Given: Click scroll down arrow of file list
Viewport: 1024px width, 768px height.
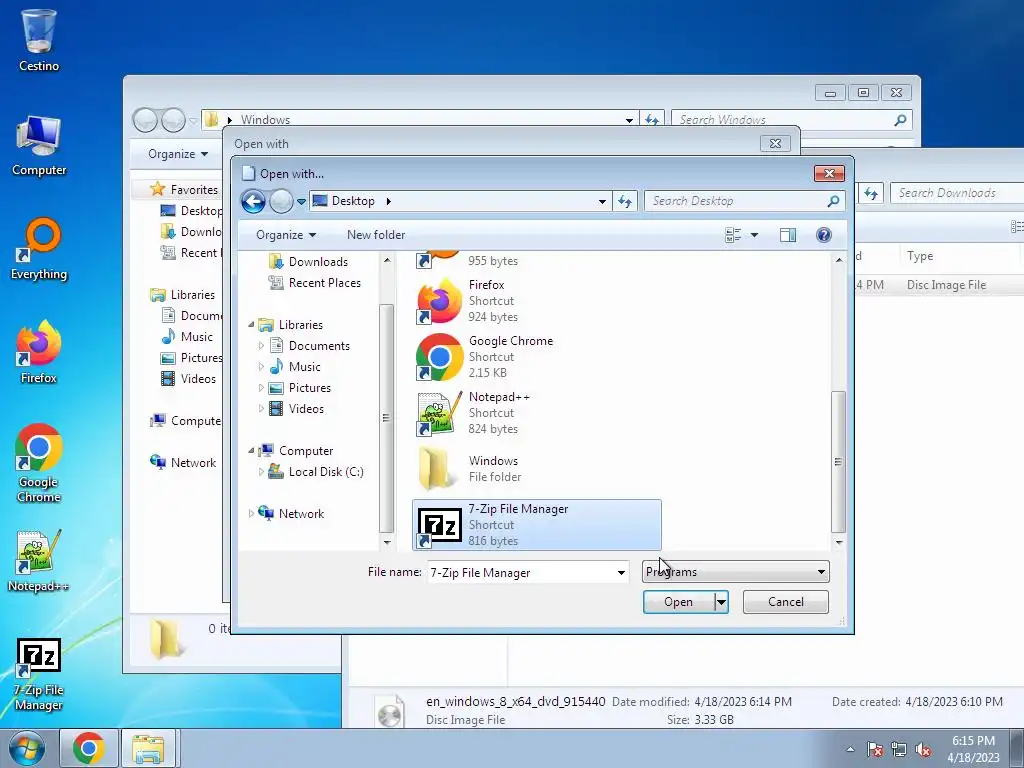Looking at the screenshot, I should pyautogui.click(x=839, y=543).
